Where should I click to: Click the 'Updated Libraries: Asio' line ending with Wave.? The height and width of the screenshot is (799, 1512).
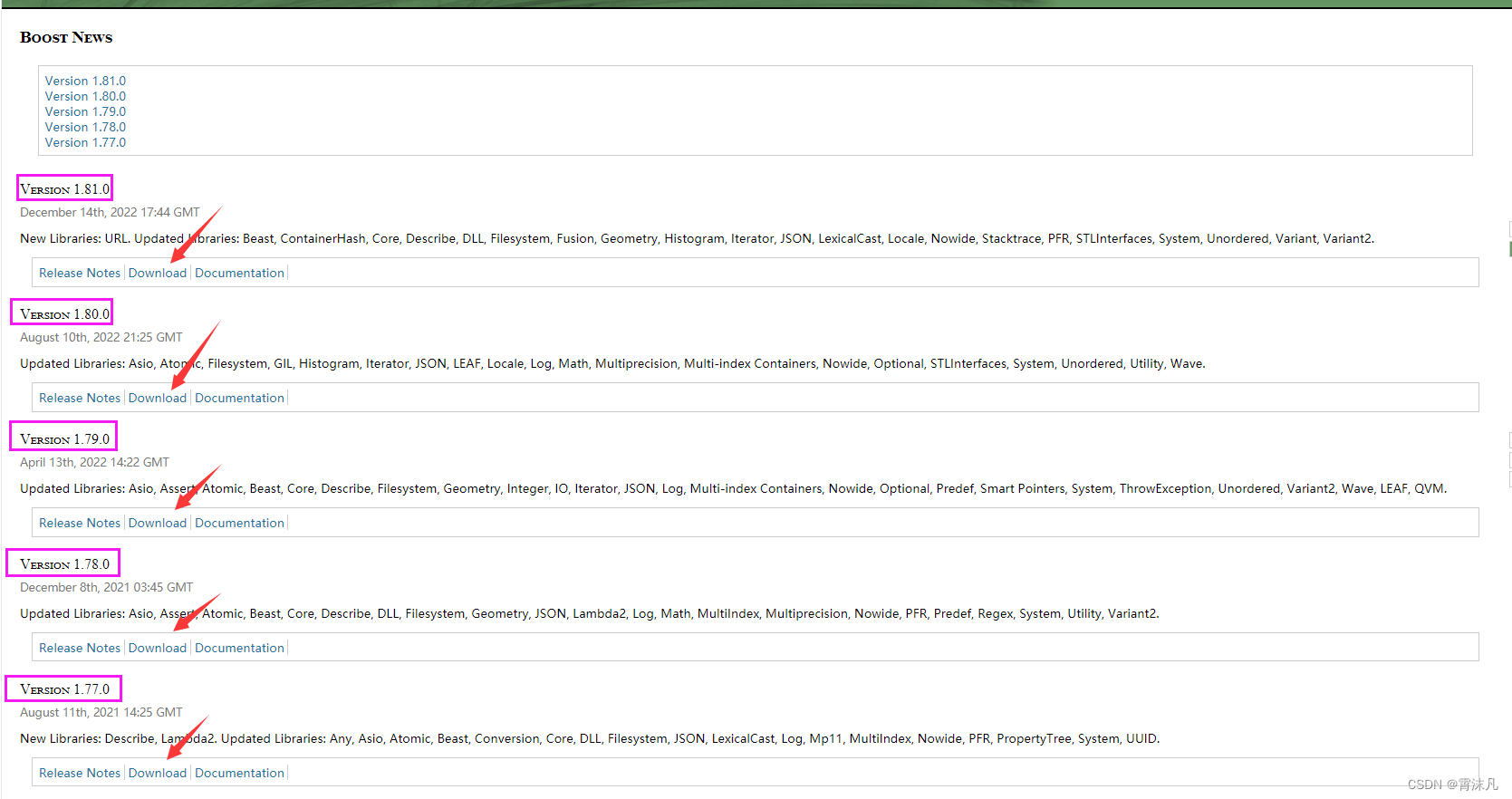point(612,363)
